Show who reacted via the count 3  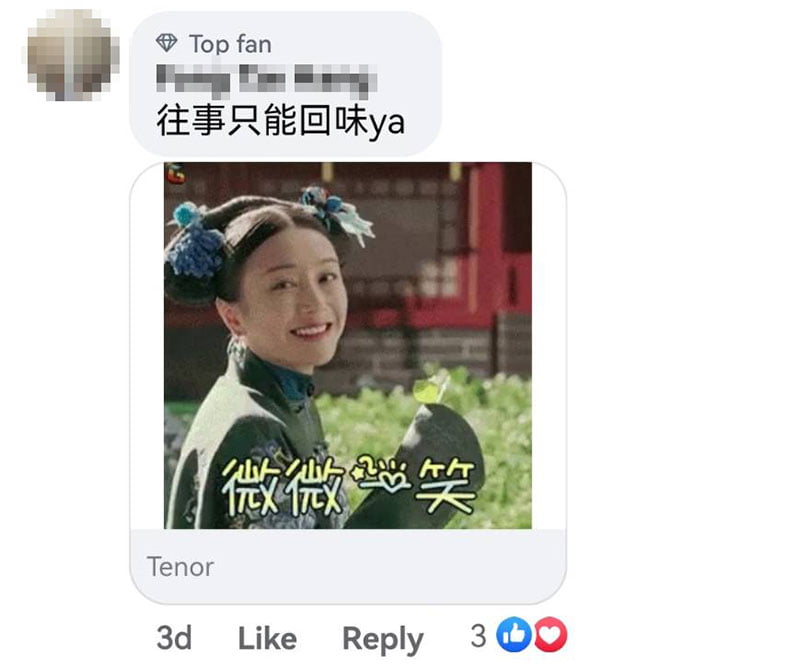click(x=478, y=636)
